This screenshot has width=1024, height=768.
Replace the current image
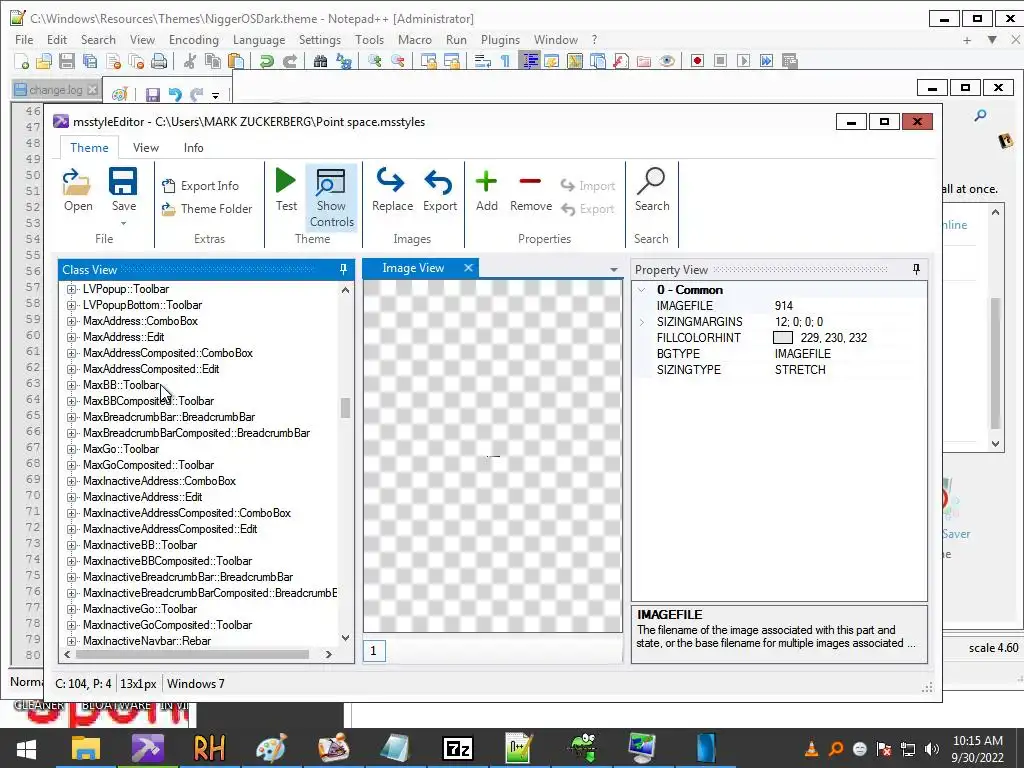click(392, 190)
